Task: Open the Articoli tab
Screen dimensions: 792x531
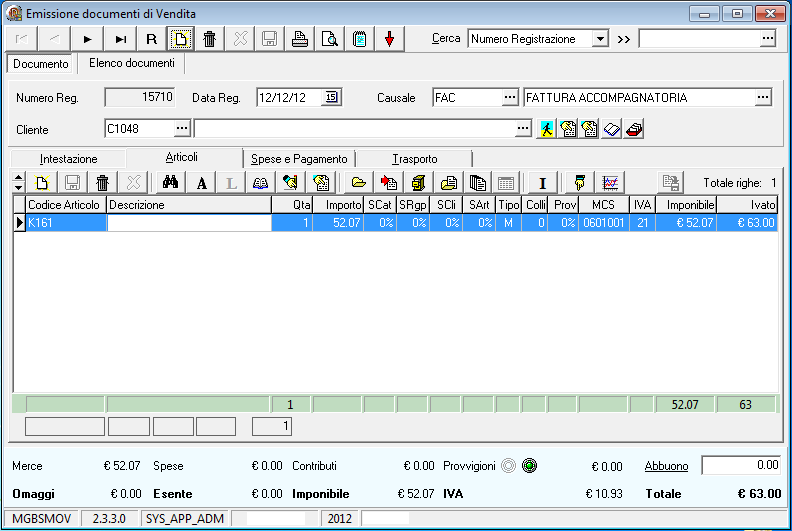Action: 182,157
